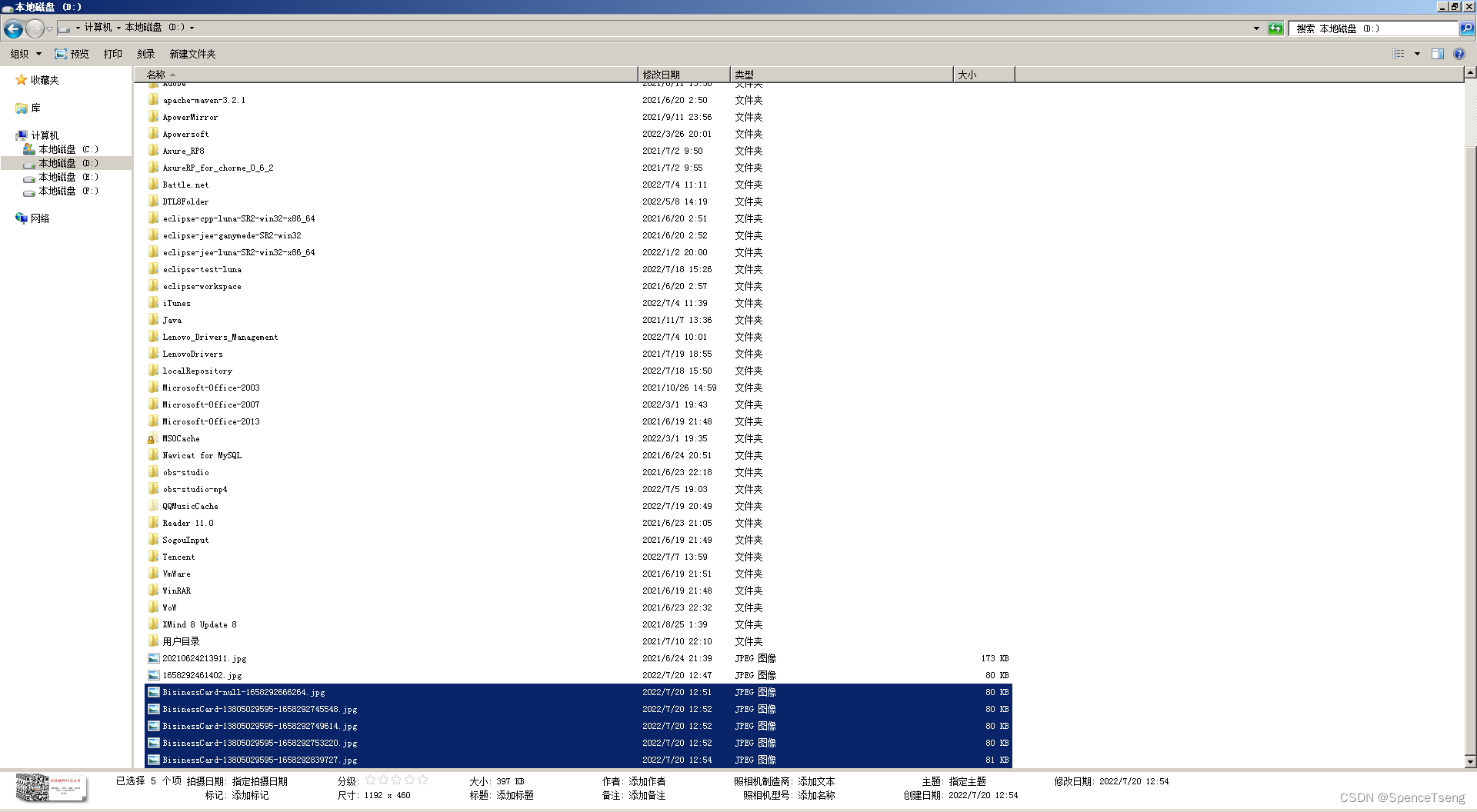The image size is (1477, 812).
Task: Click the refresh button beside address bar
Action: click(x=1275, y=28)
